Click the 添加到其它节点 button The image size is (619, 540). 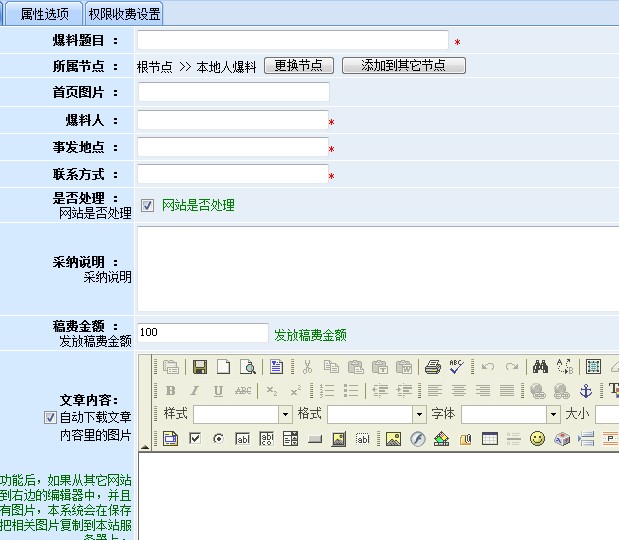click(403, 65)
